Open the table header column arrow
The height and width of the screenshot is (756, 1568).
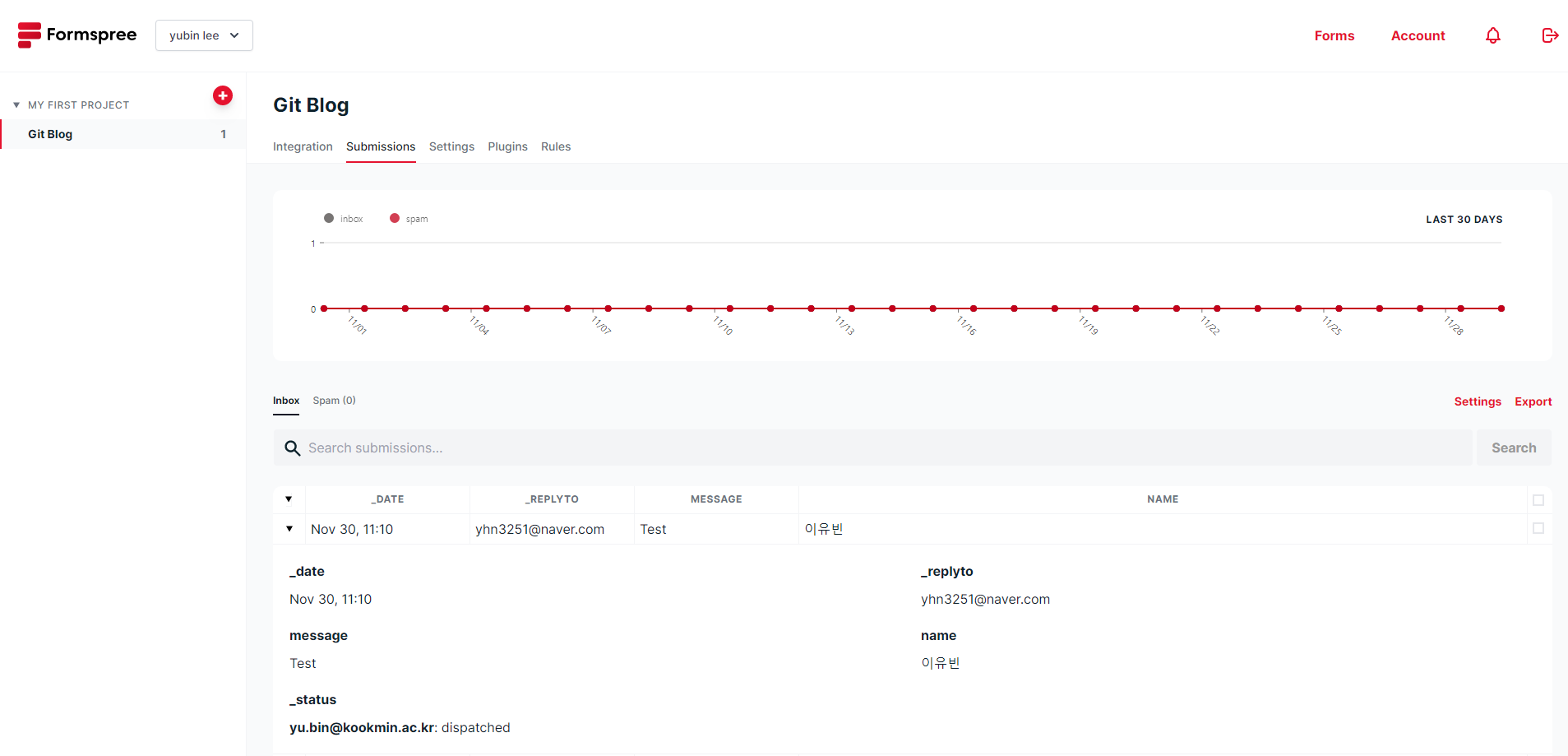coord(289,499)
